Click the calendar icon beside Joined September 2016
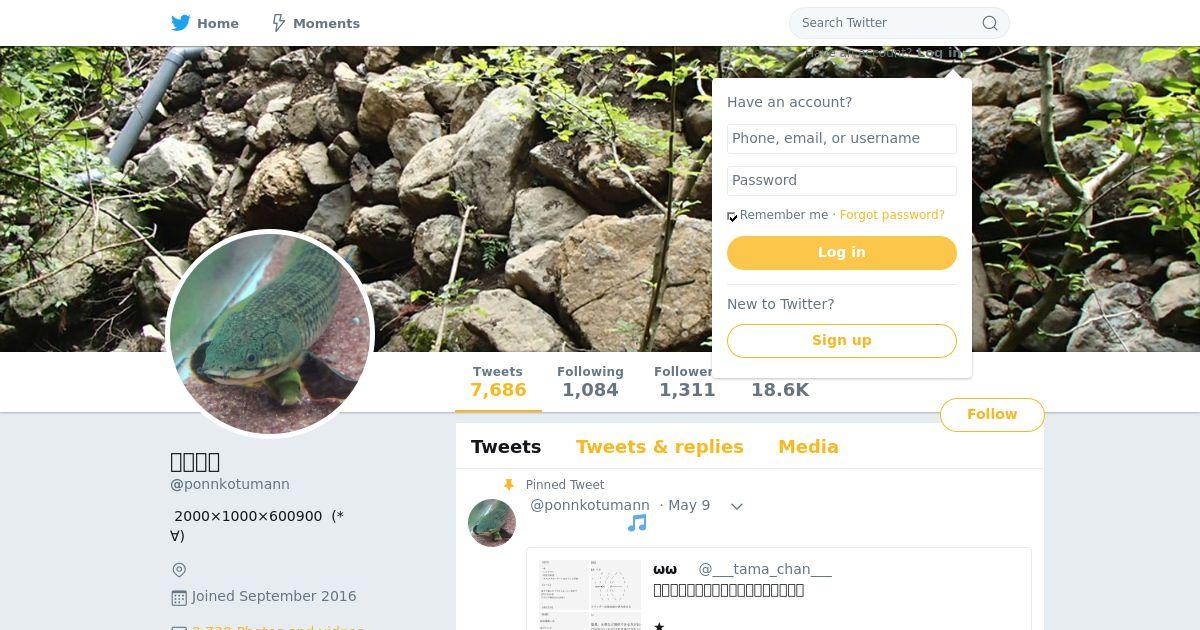 (x=179, y=597)
